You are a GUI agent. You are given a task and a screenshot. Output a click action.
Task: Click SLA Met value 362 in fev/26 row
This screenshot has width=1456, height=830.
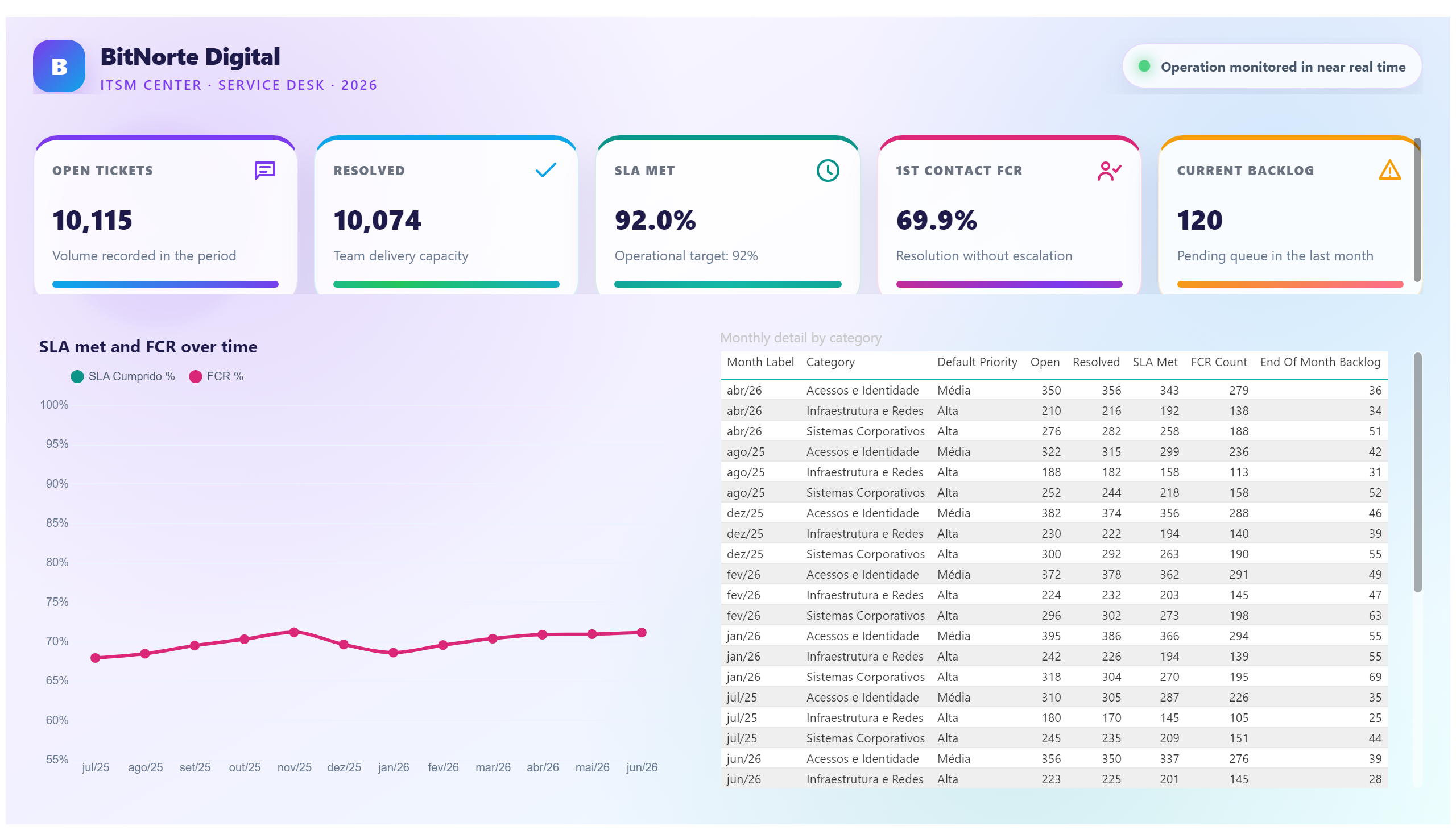pyautogui.click(x=1169, y=575)
